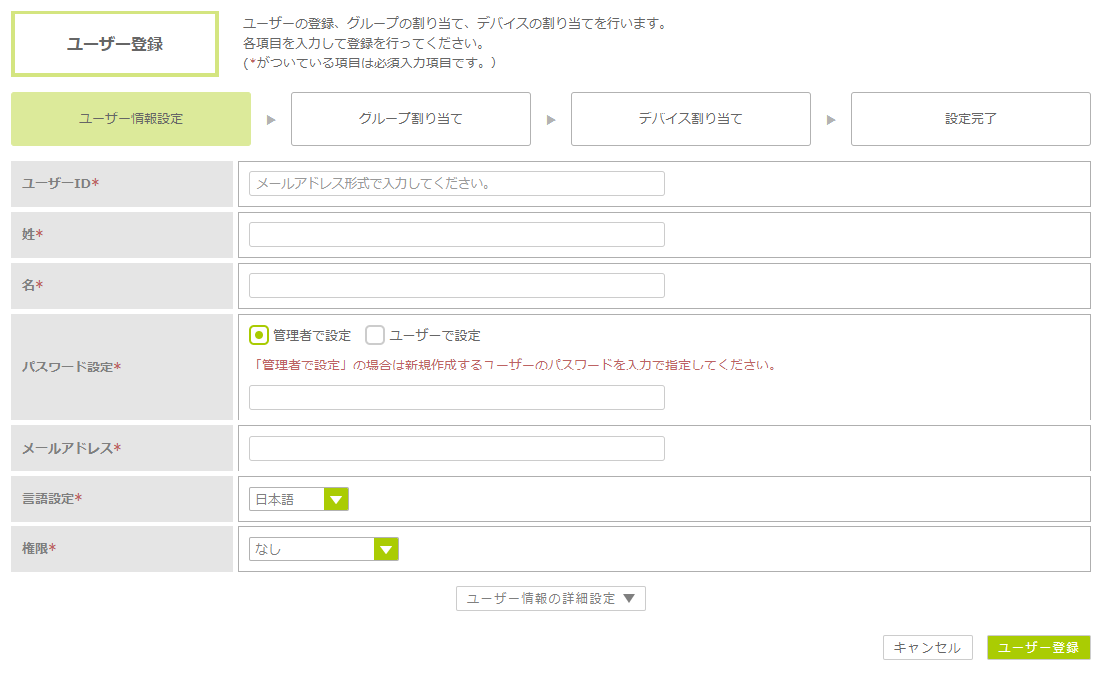The width and height of the screenshot is (1106, 690).
Task: Click into the 姓 text field
Action: 456,235
